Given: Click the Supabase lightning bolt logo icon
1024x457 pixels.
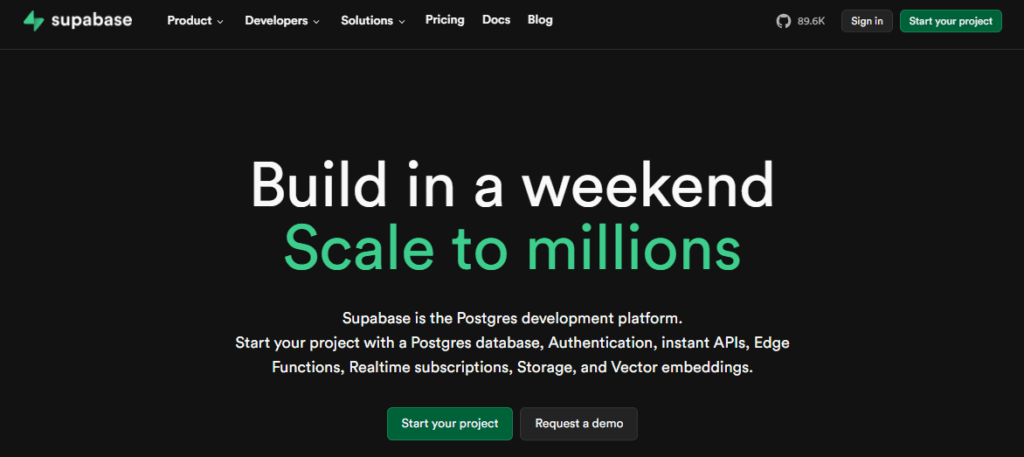Looking at the screenshot, I should [33, 21].
